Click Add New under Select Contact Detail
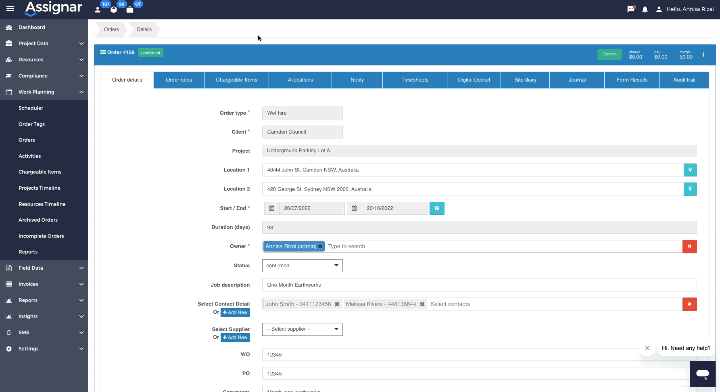 point(235,313)
